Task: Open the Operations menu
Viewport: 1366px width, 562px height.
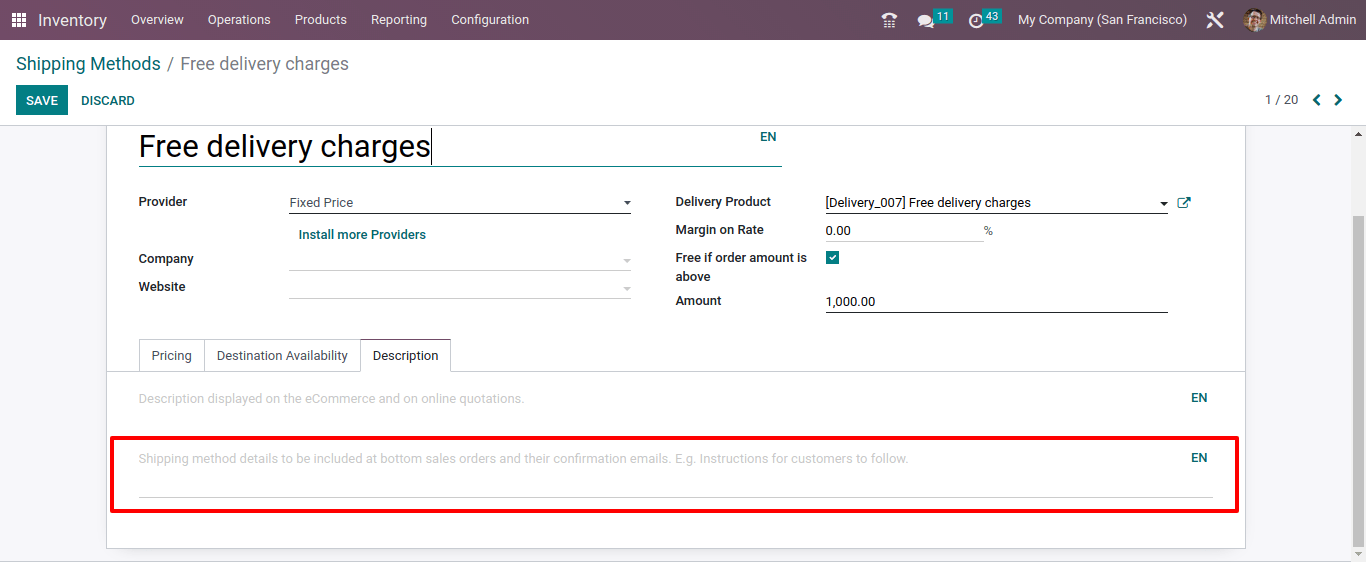Action: tap(239, 20)
